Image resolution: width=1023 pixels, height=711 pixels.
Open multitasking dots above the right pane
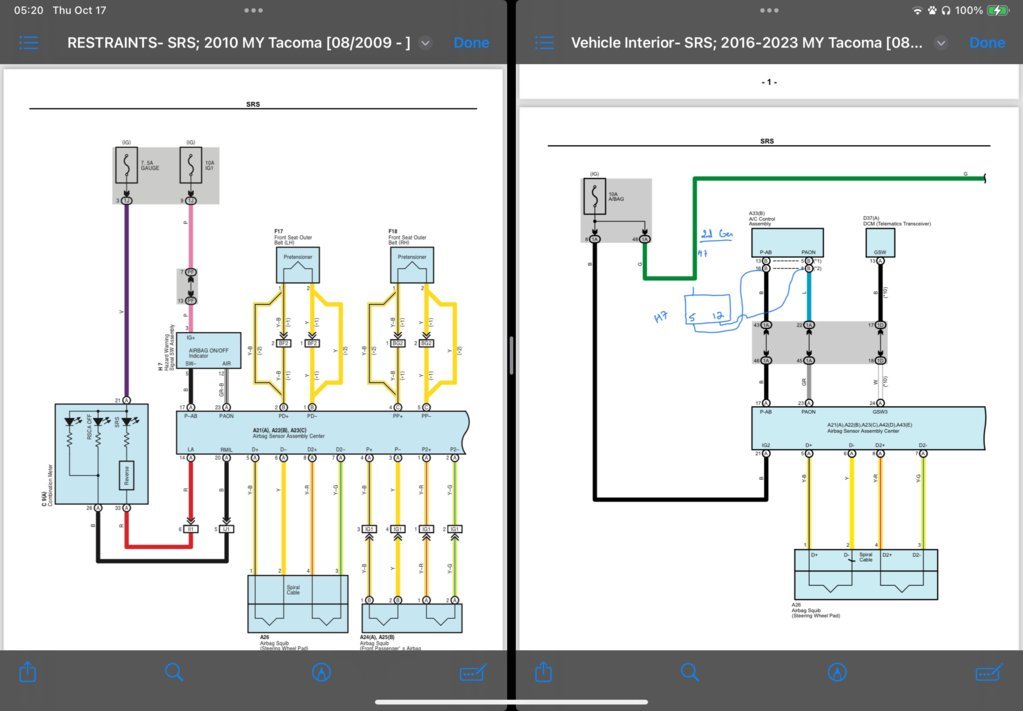(x=769, y=10)
